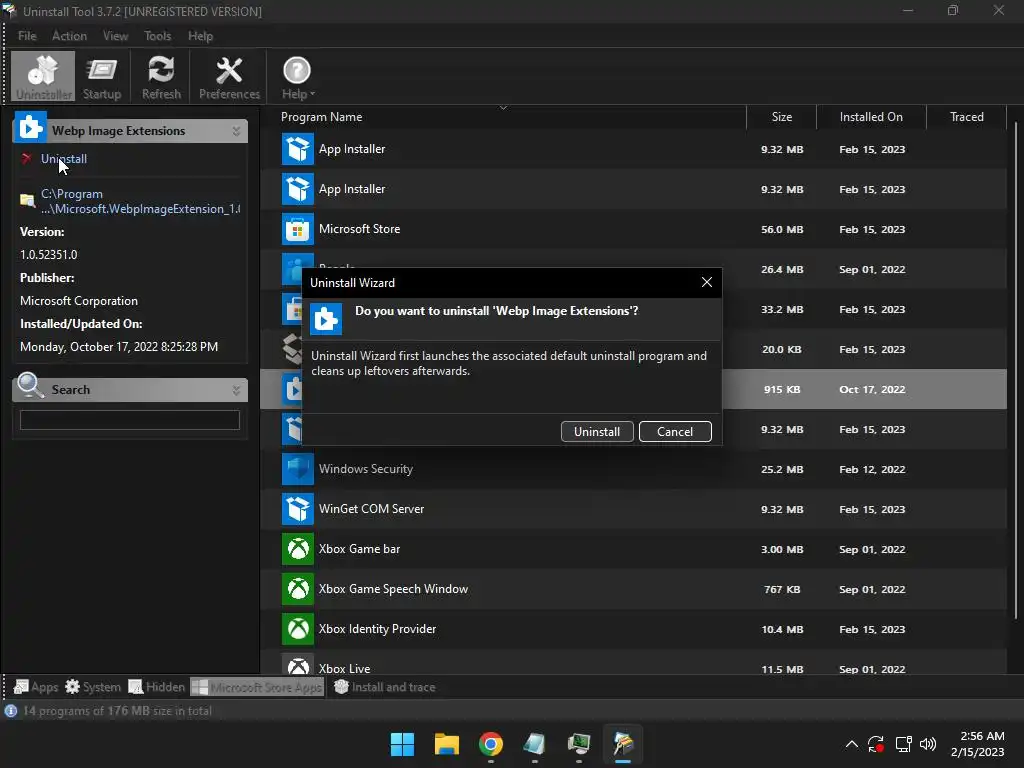Click the Microsoft Store program name
Image resolution: width=1024 pixels, height=768 pixels.
(x=359, y=229)
